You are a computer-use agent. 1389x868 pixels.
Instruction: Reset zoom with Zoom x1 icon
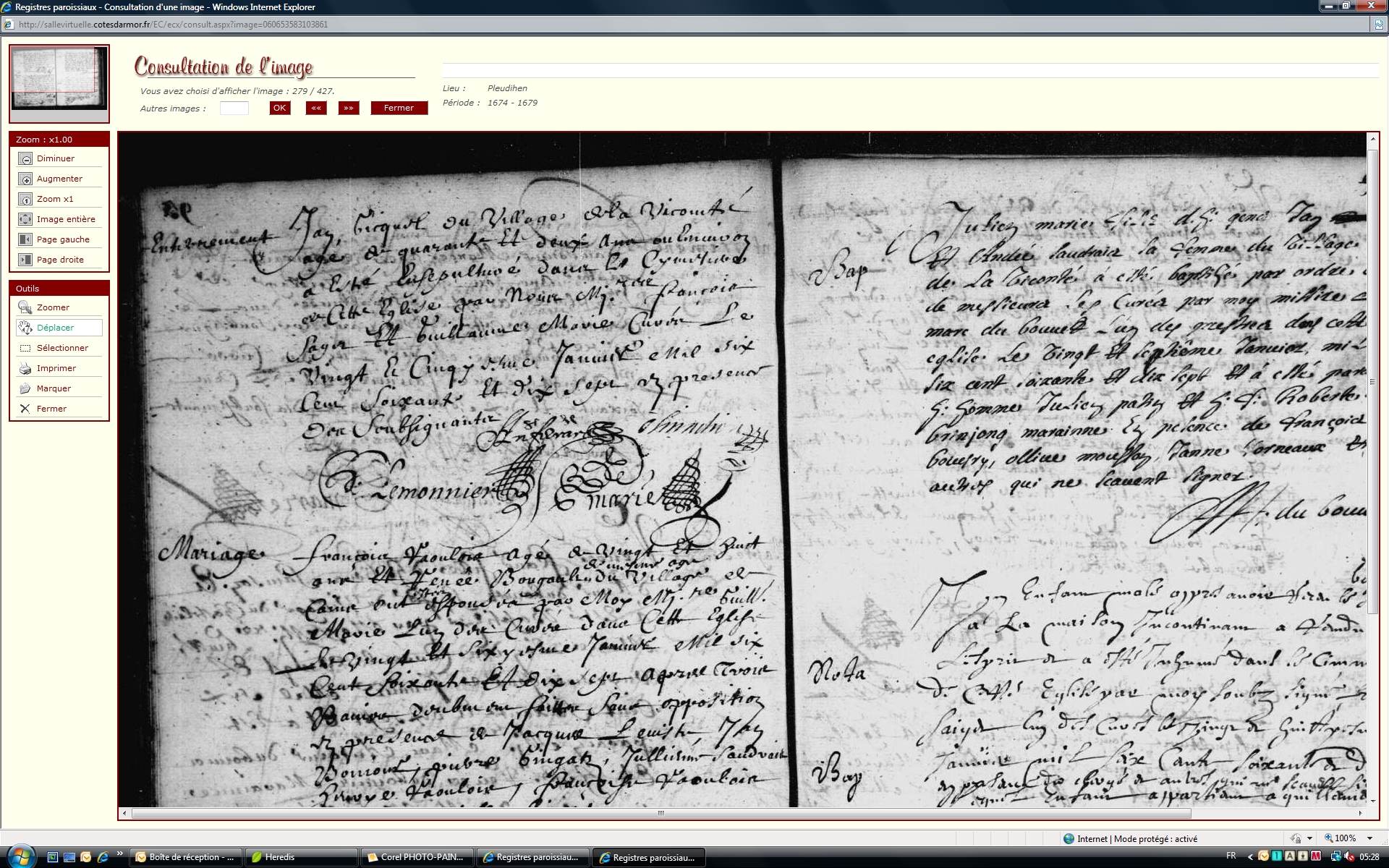pos(25,199)
